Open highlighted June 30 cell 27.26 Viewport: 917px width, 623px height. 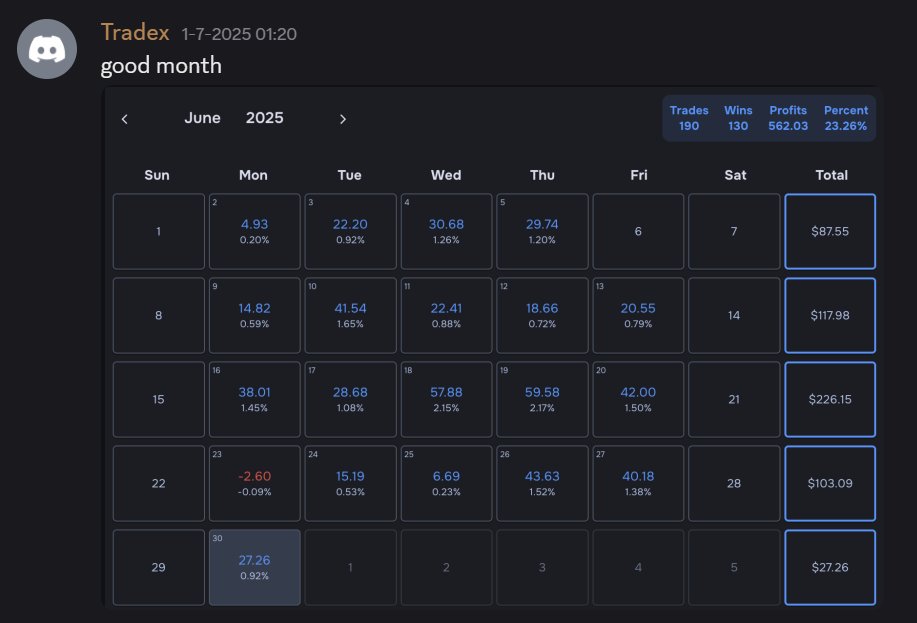(254, 567)
